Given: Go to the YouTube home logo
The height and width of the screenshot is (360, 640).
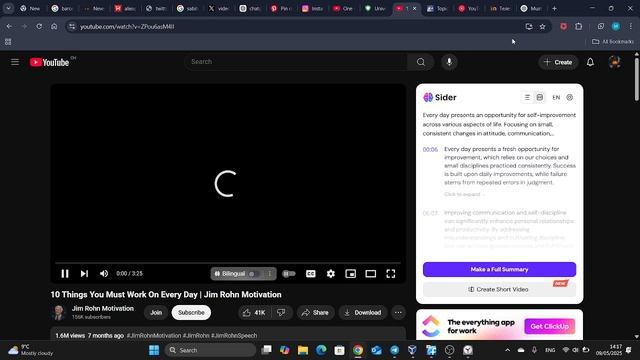Looking at the screenshot, I should pyautogui.click(x=49, y=62).
